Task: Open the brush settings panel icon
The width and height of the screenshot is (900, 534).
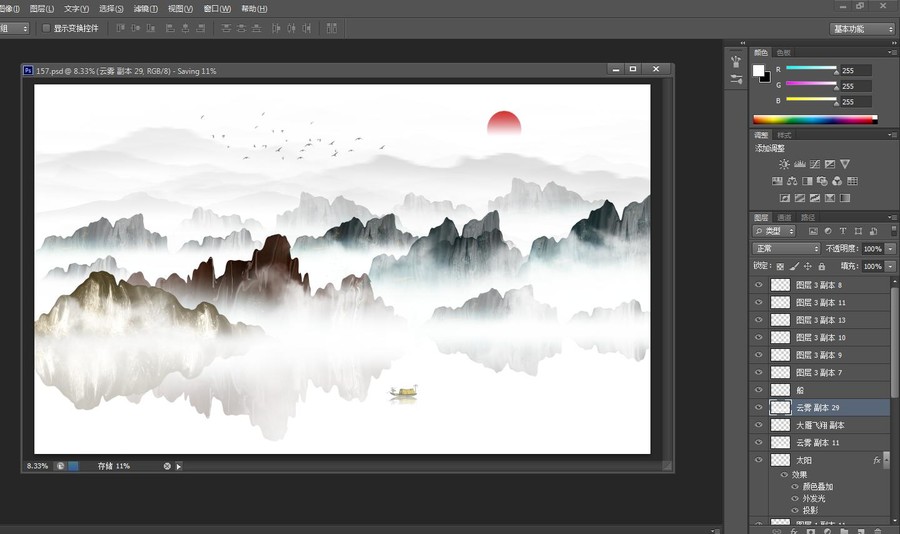Action: click(x=736, y=79)
